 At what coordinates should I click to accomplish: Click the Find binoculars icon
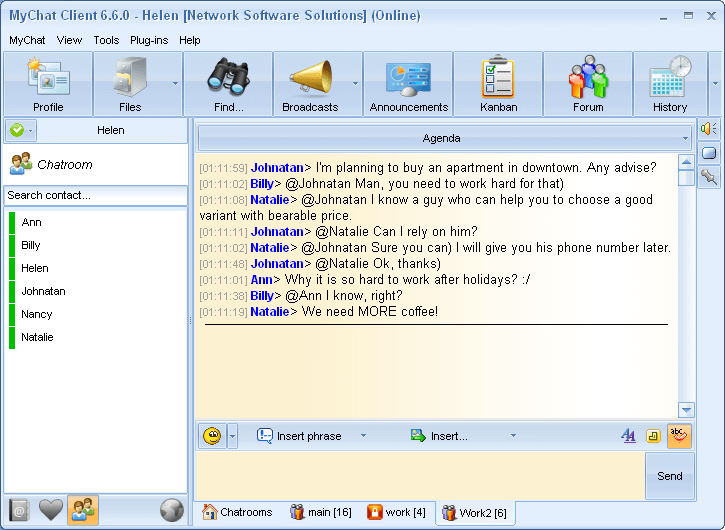[228, 83]
